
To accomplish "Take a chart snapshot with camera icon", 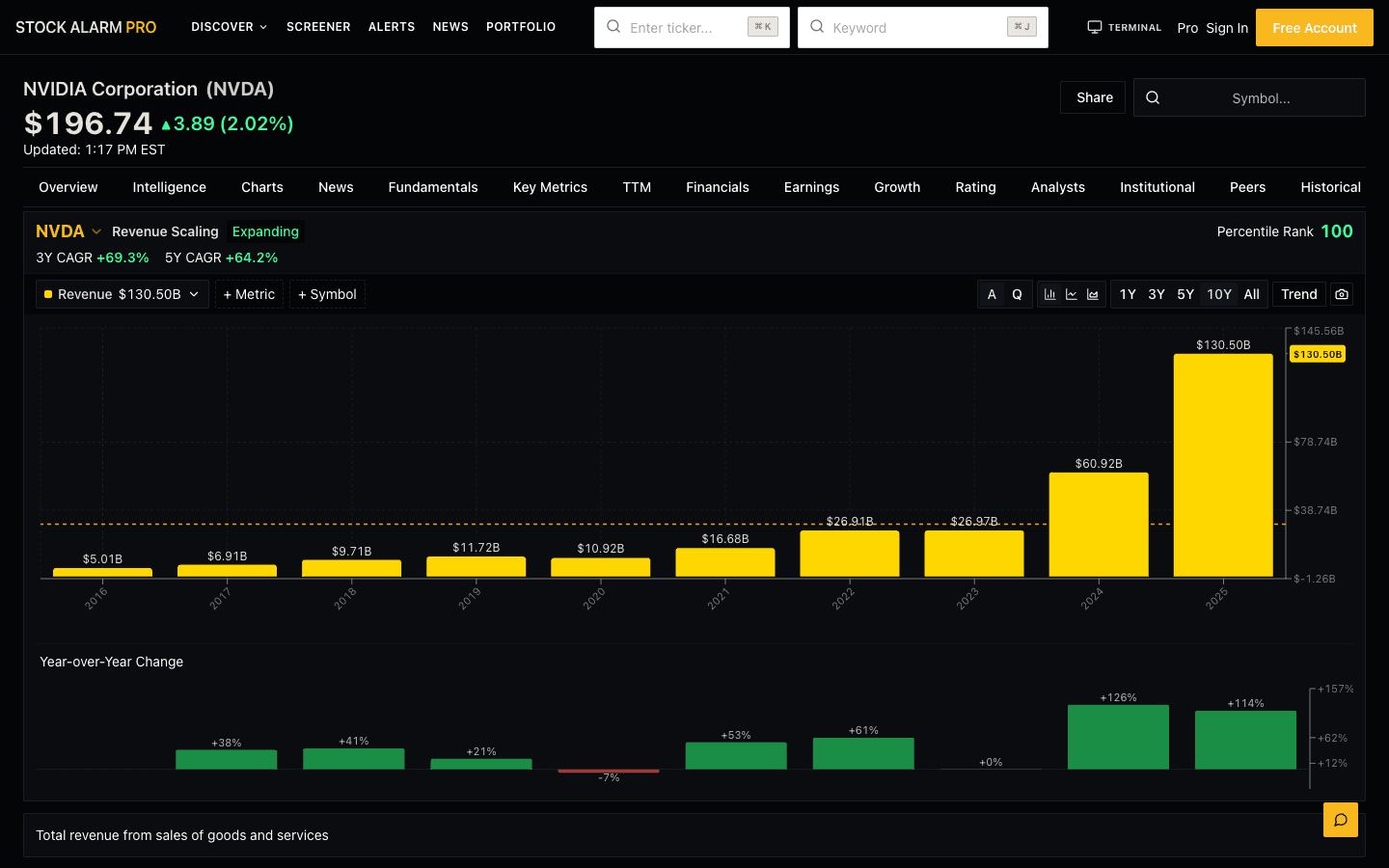I will coord(1342,294).
